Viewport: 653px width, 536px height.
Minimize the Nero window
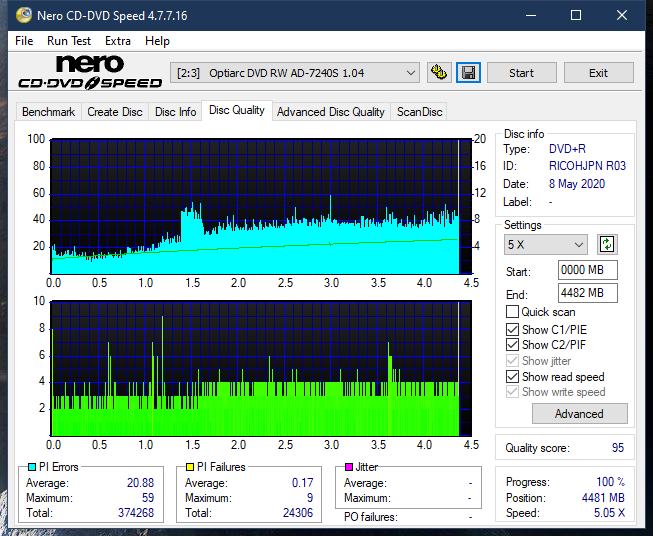531,15
